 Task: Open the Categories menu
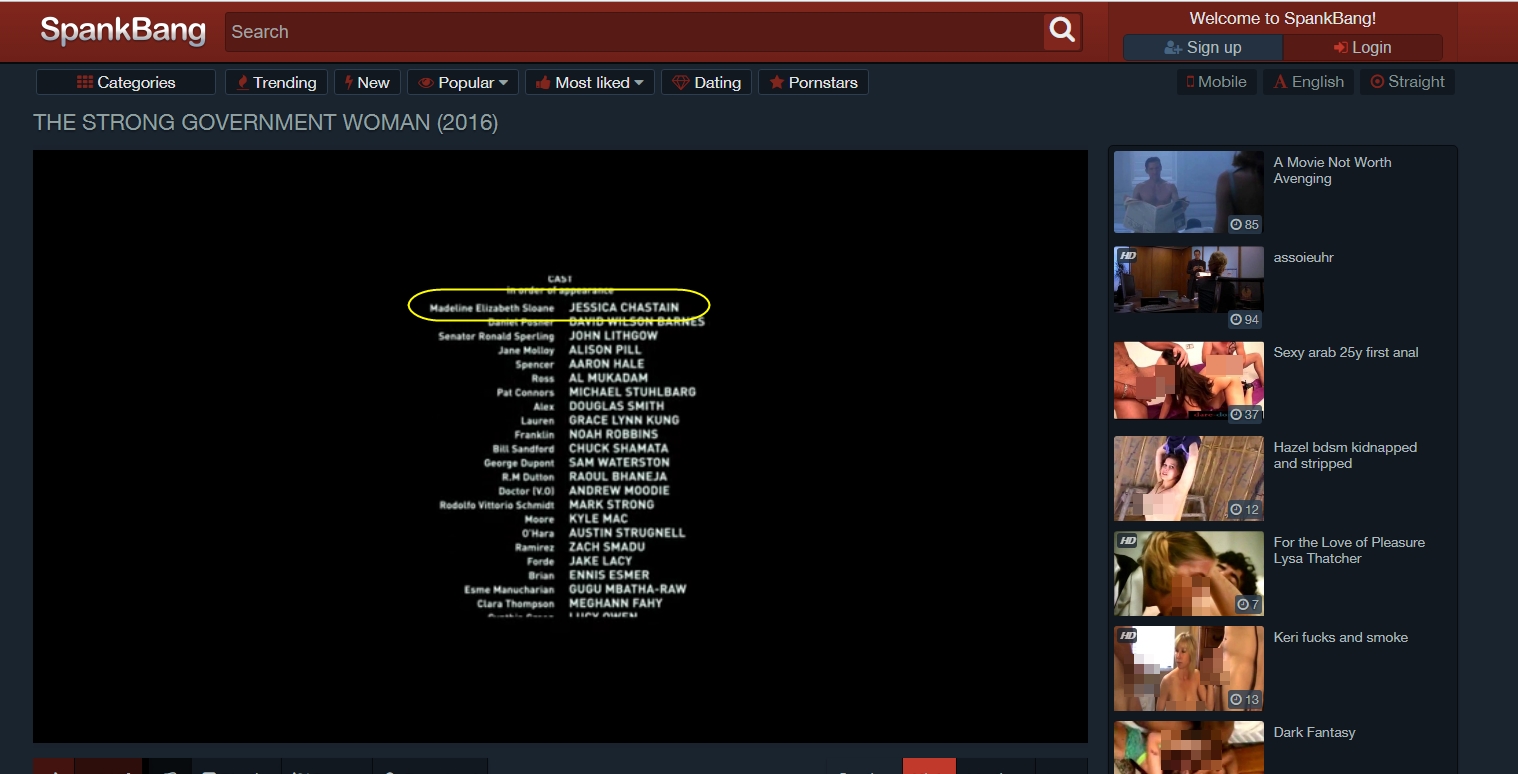coord(126,82)
